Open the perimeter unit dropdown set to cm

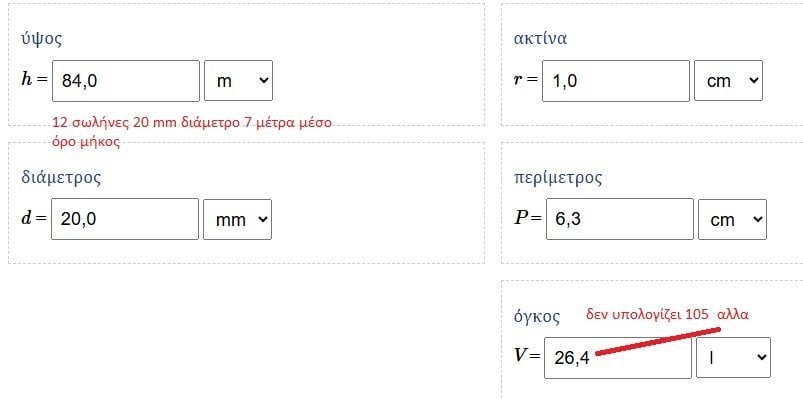[732, 219]
